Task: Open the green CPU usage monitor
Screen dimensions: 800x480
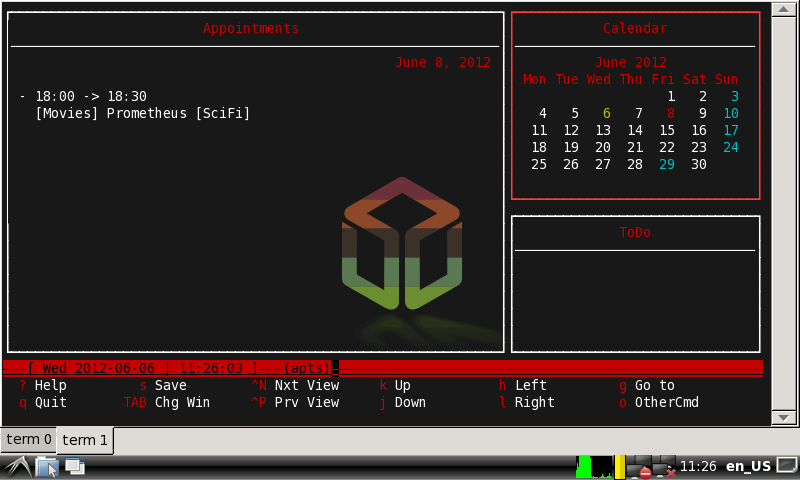Action: 594,467
